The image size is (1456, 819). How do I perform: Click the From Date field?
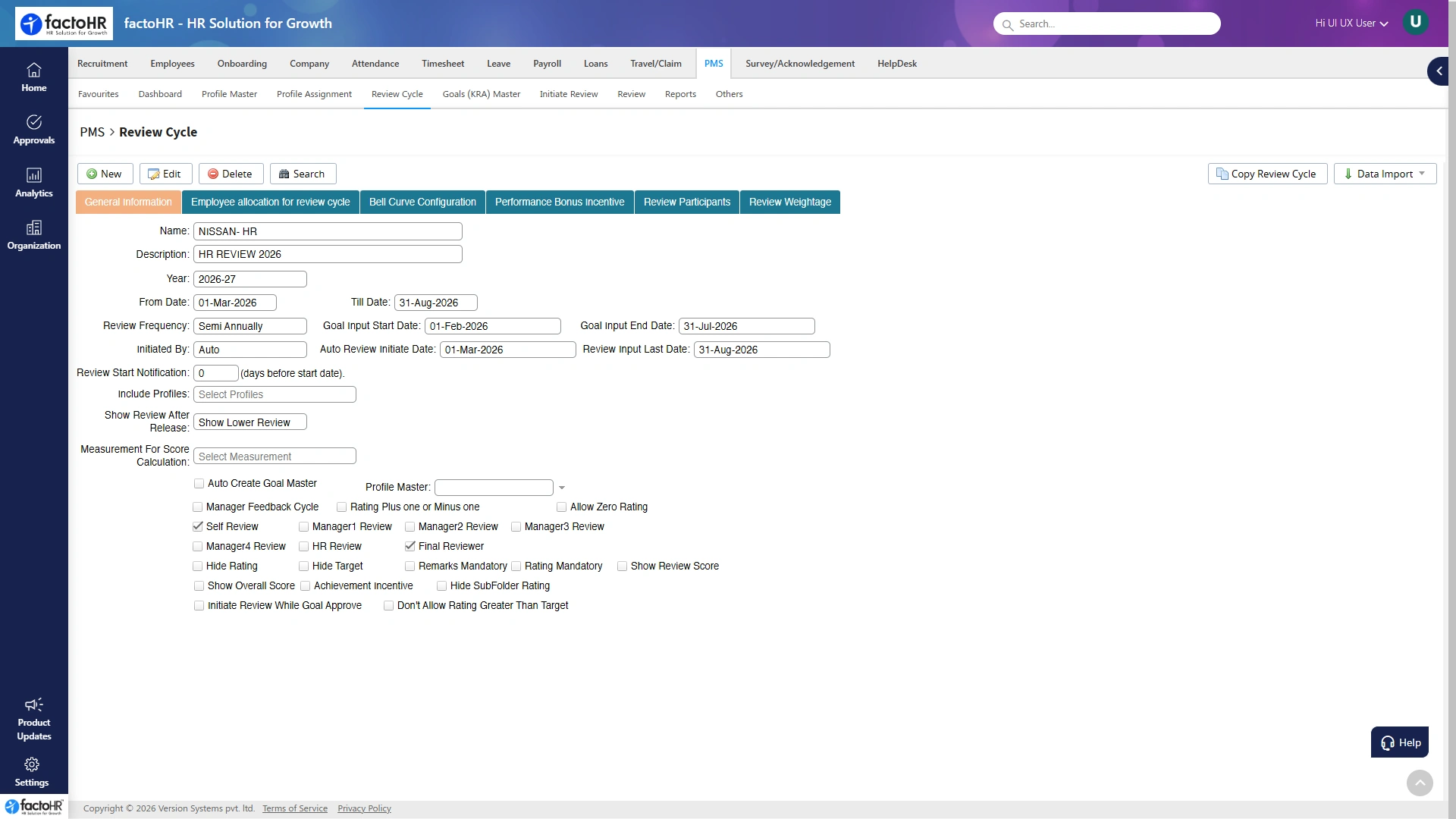[235, 303]
